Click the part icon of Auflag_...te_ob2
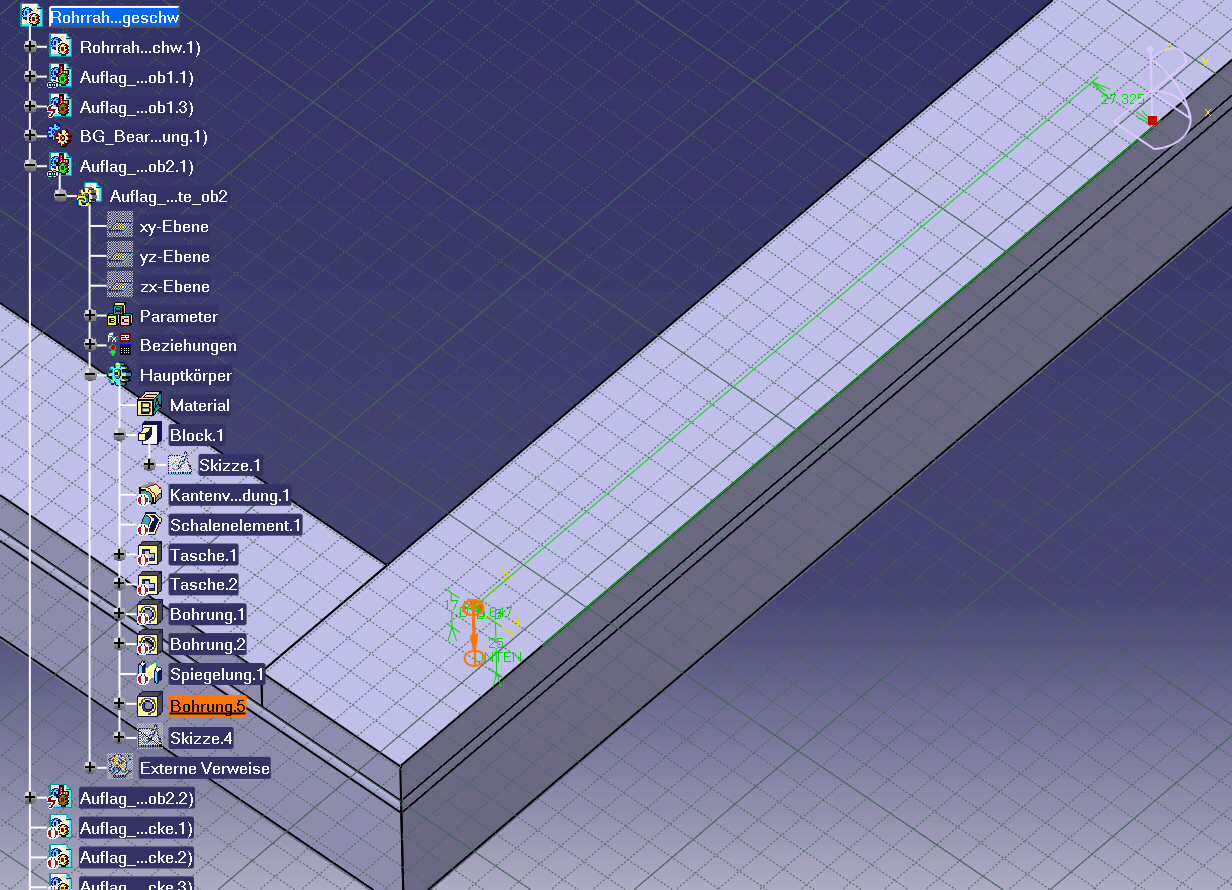Viewport: 1232px width, 890px height. [90, 196]
